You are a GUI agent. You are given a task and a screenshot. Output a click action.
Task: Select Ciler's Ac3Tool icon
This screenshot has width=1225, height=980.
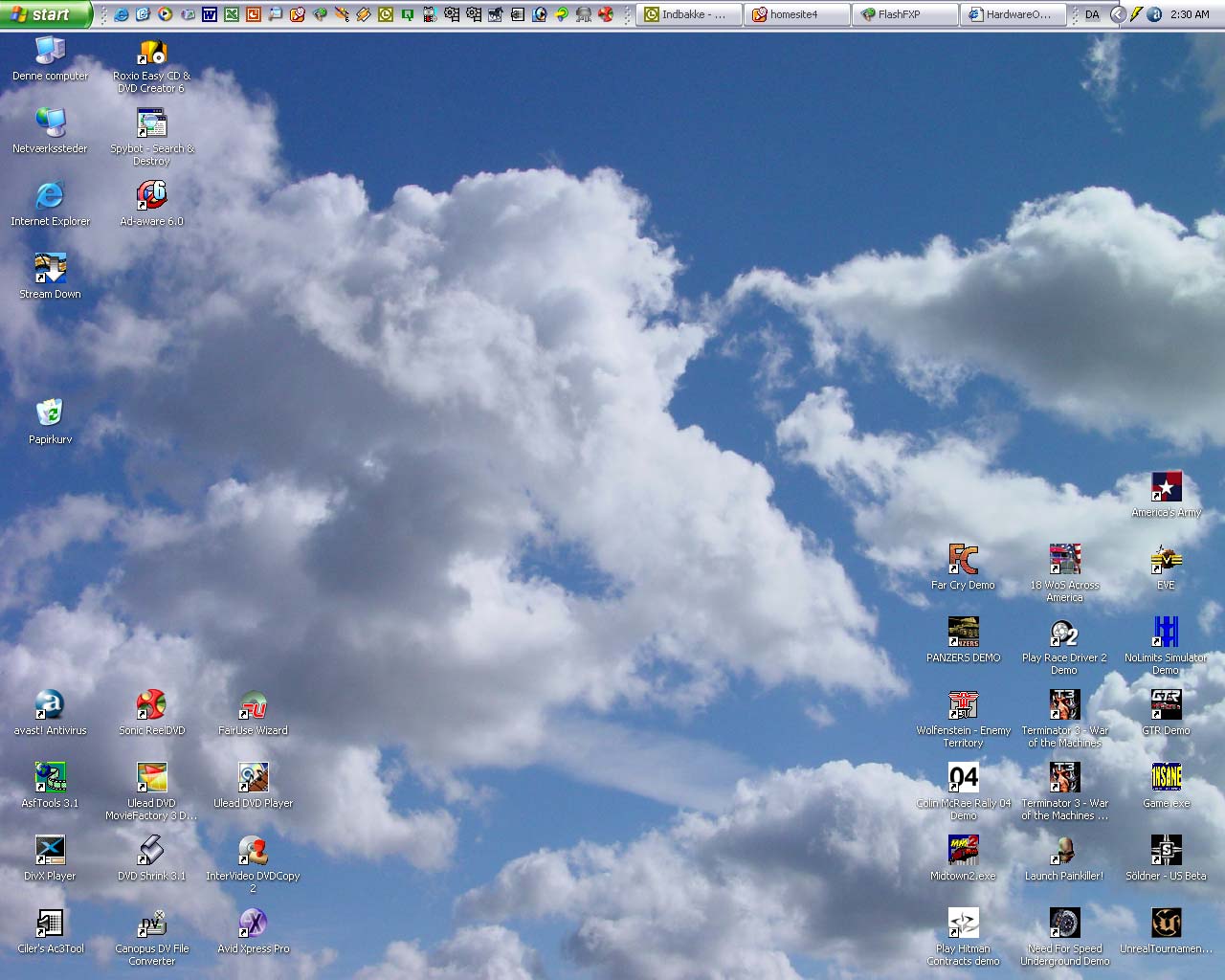point(50,932)
